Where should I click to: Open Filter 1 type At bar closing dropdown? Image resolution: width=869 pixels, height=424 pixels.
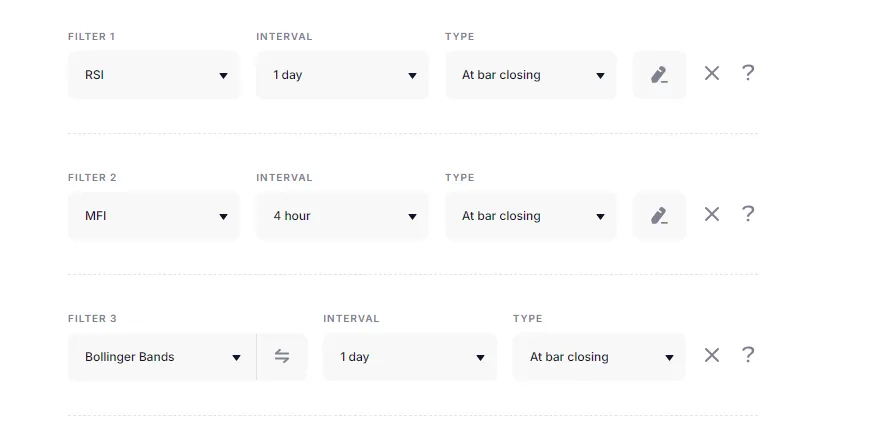click(531, 75)
